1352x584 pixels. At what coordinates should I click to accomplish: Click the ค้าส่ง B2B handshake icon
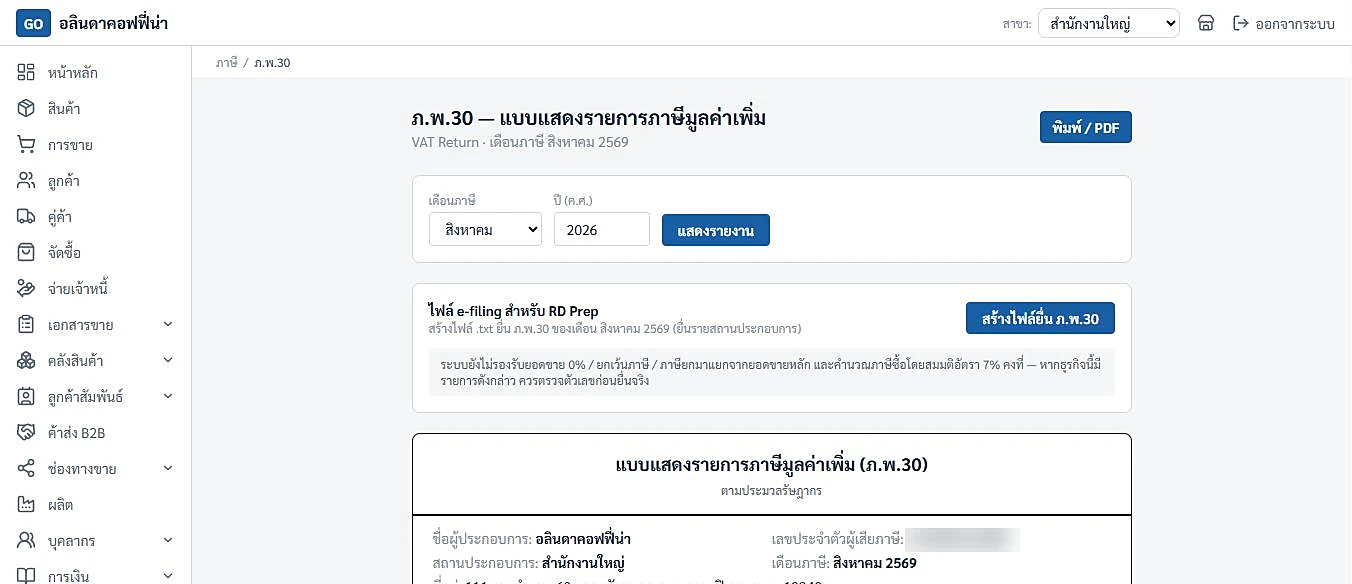pos(26,433)
